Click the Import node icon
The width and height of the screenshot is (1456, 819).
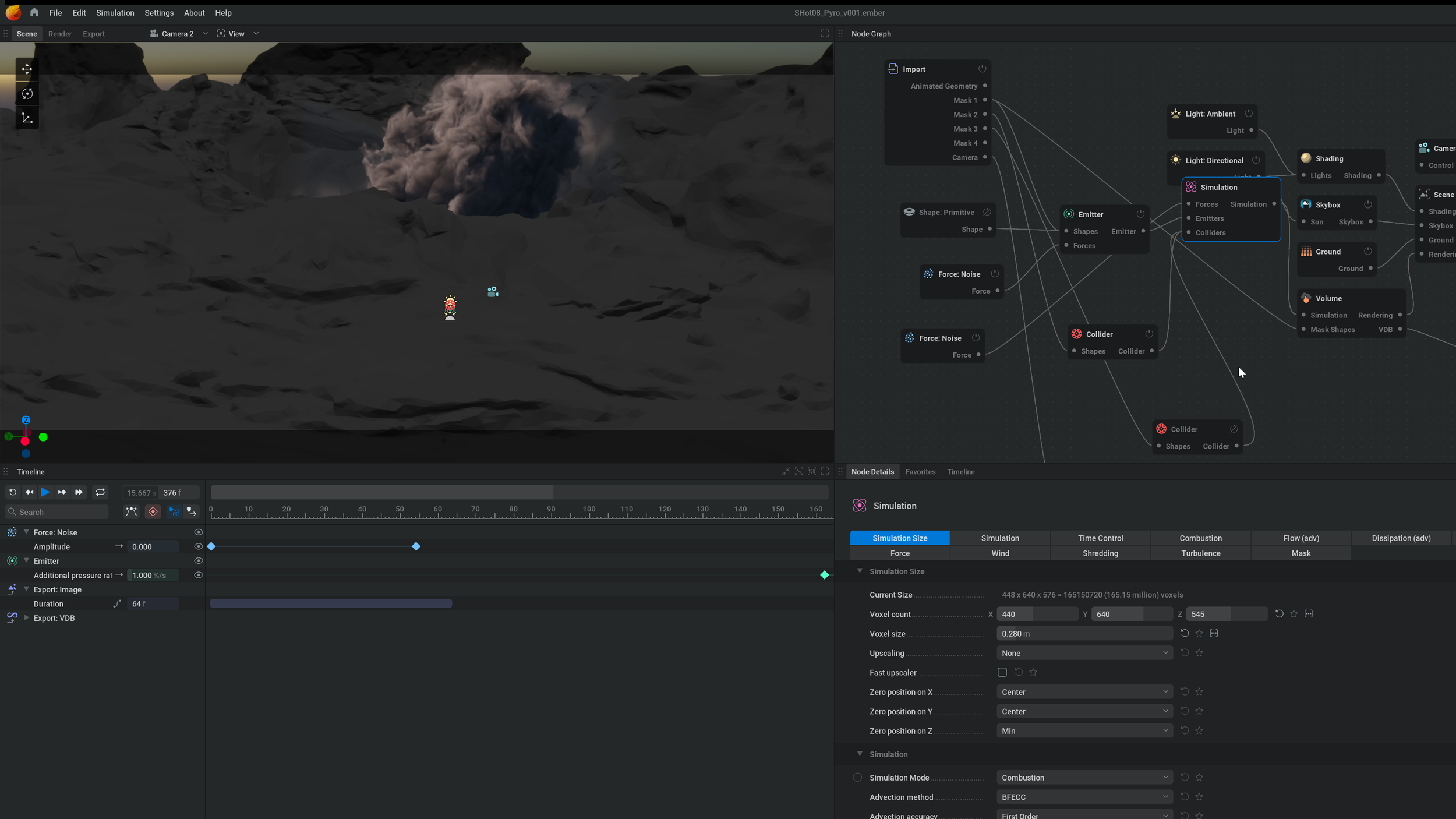[x=893, y=69]
